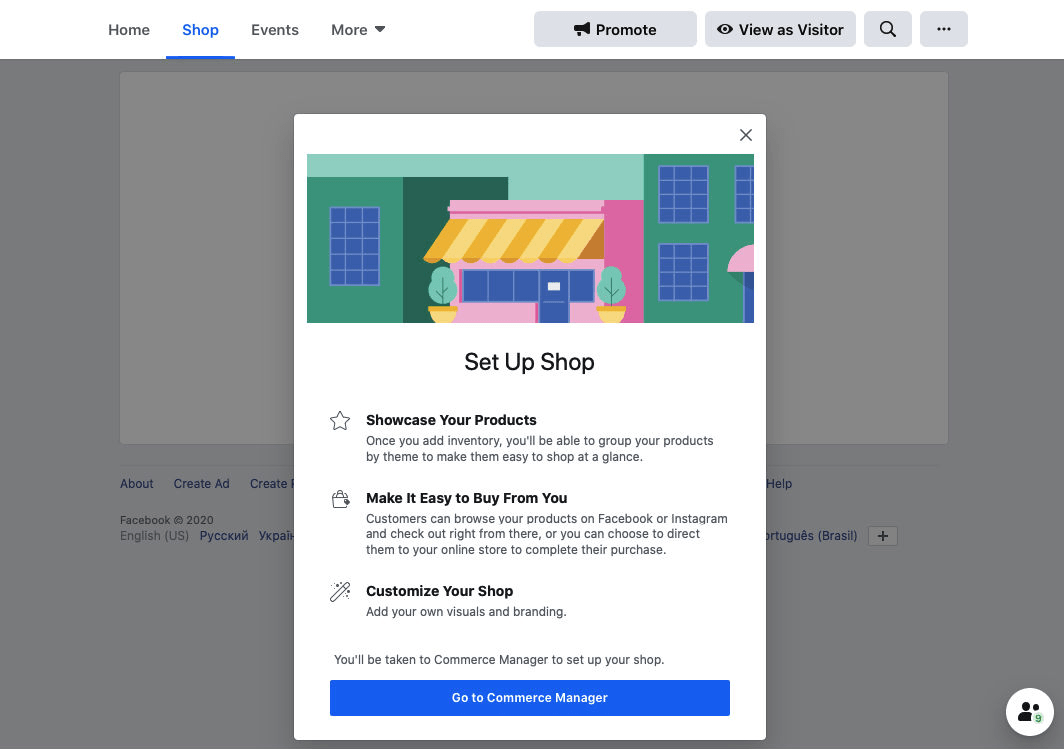Switch language to Русский
This screenshot has height=749, width=1064.
223,536
